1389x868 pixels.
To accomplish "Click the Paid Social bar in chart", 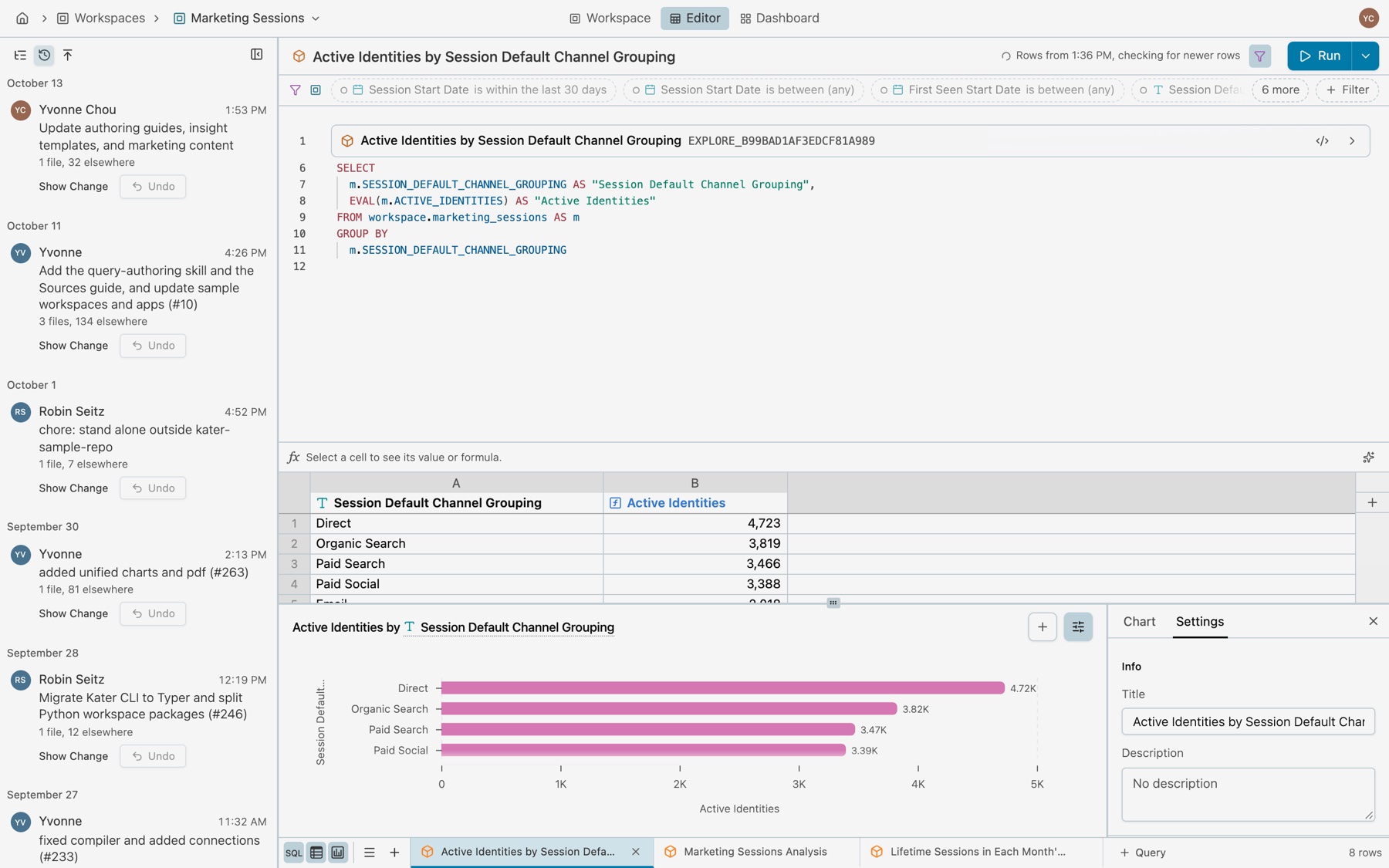I will tap(643, 749).
